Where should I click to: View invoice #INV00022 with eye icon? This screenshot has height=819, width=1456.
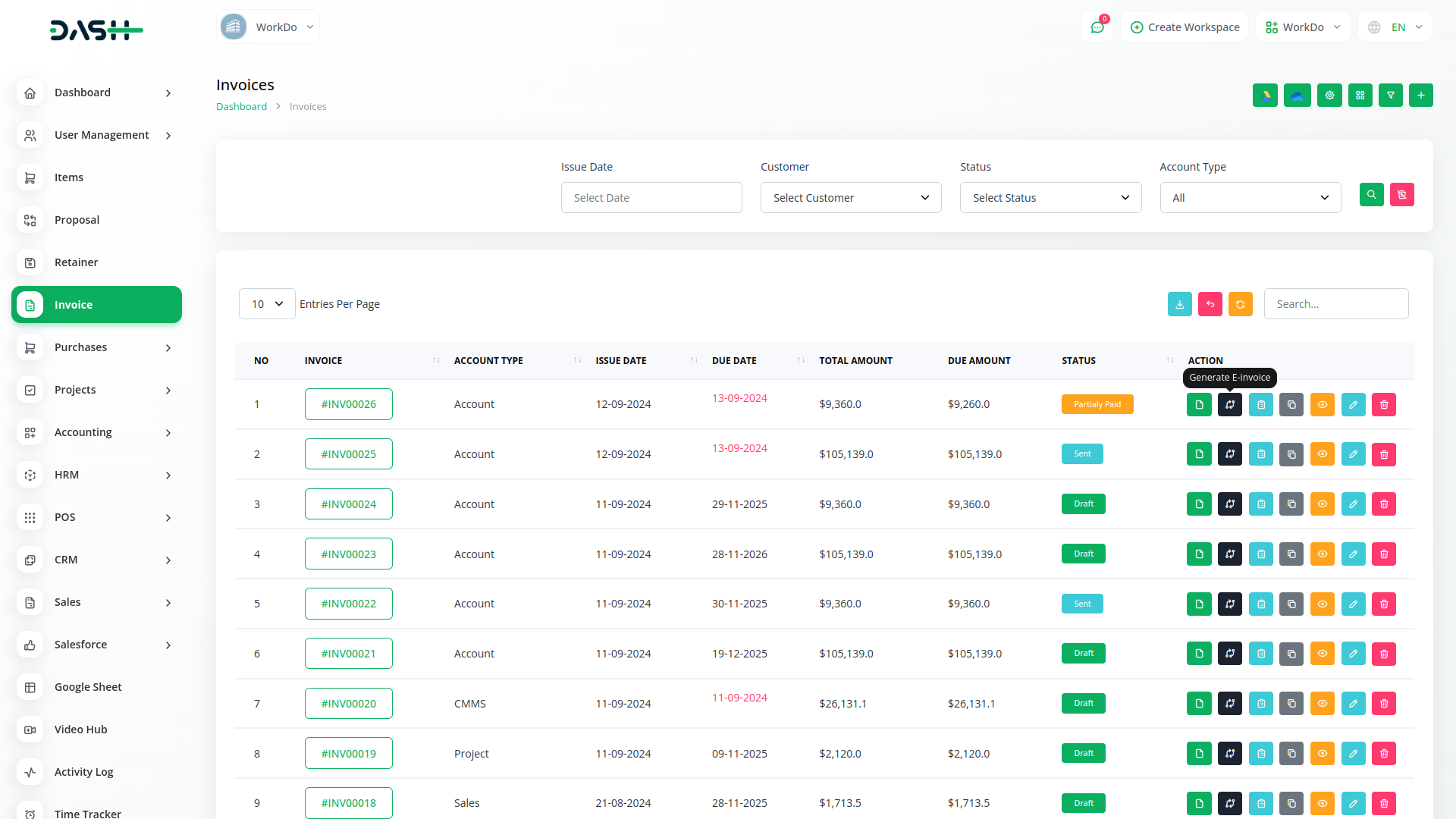[x=1322, y=604]
